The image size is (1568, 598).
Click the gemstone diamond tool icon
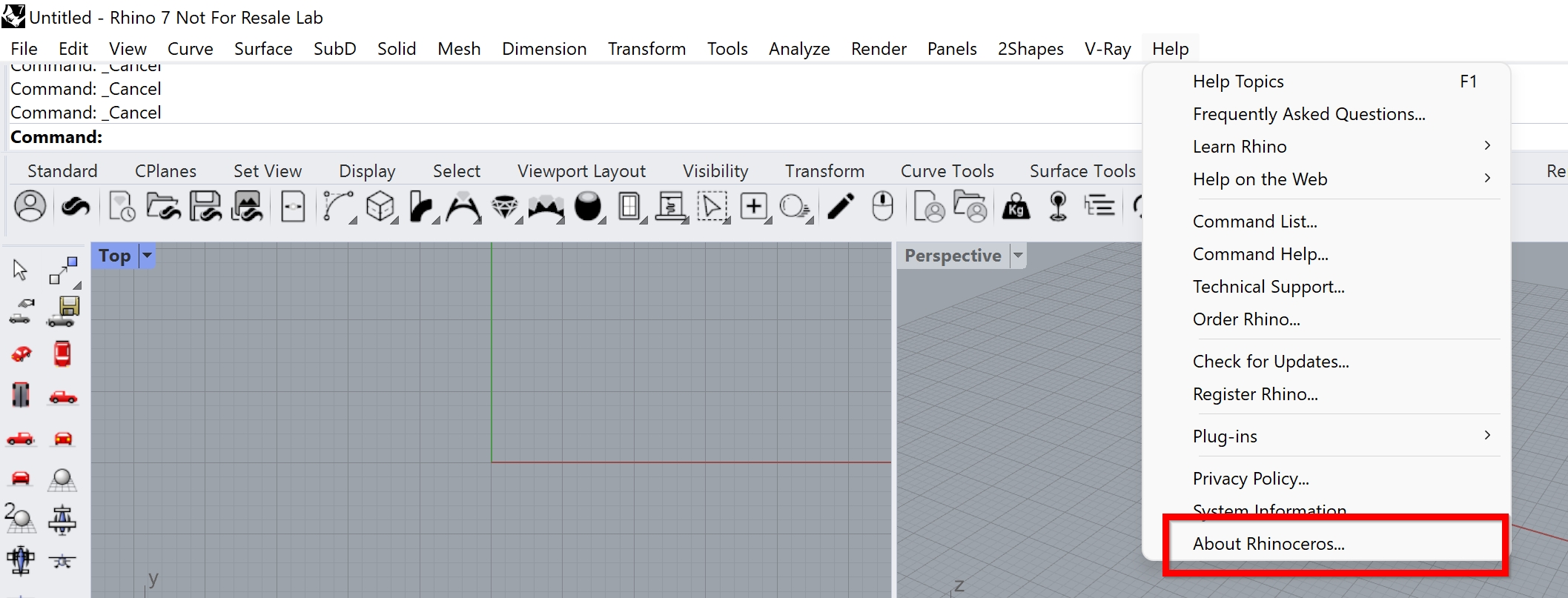pyautogui.click(x=505, y=207)
